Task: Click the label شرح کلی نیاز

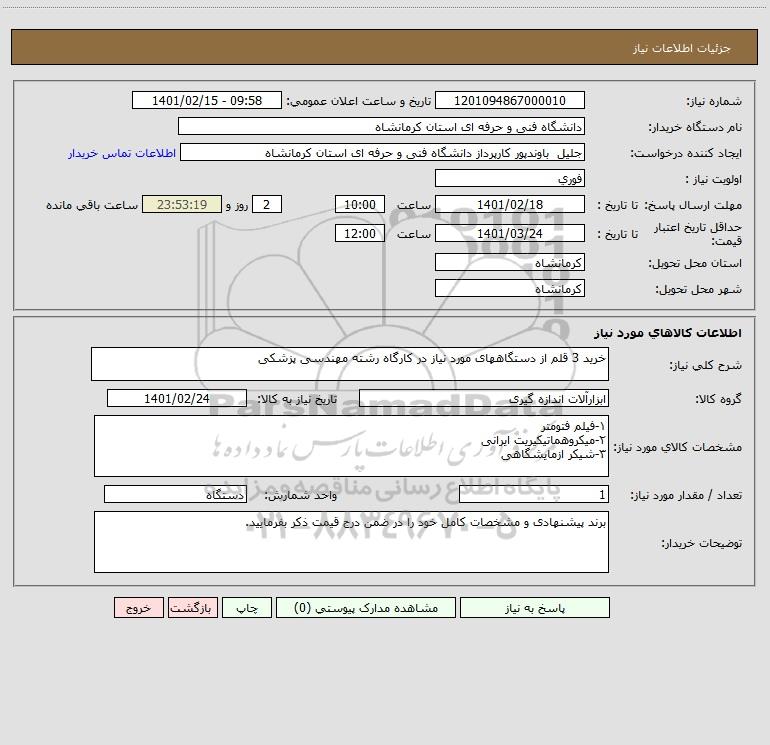Action: click(706, 365)
